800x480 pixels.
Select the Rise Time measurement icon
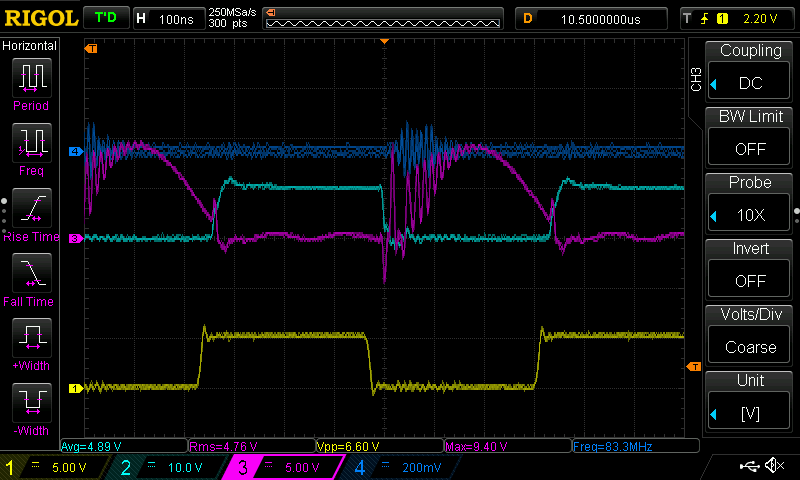point(32,208)
